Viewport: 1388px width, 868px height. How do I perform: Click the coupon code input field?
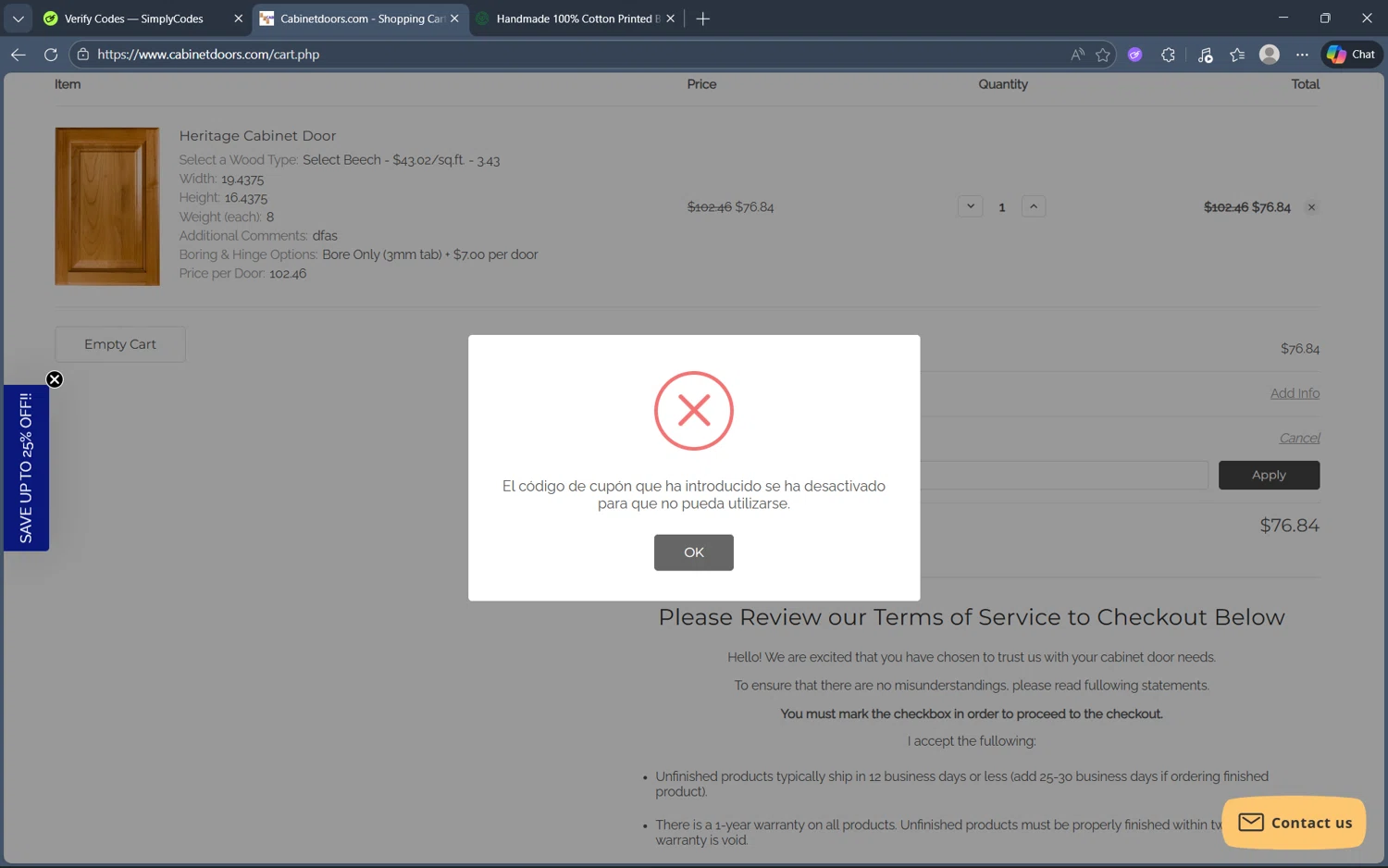(x=1064, y=475)
